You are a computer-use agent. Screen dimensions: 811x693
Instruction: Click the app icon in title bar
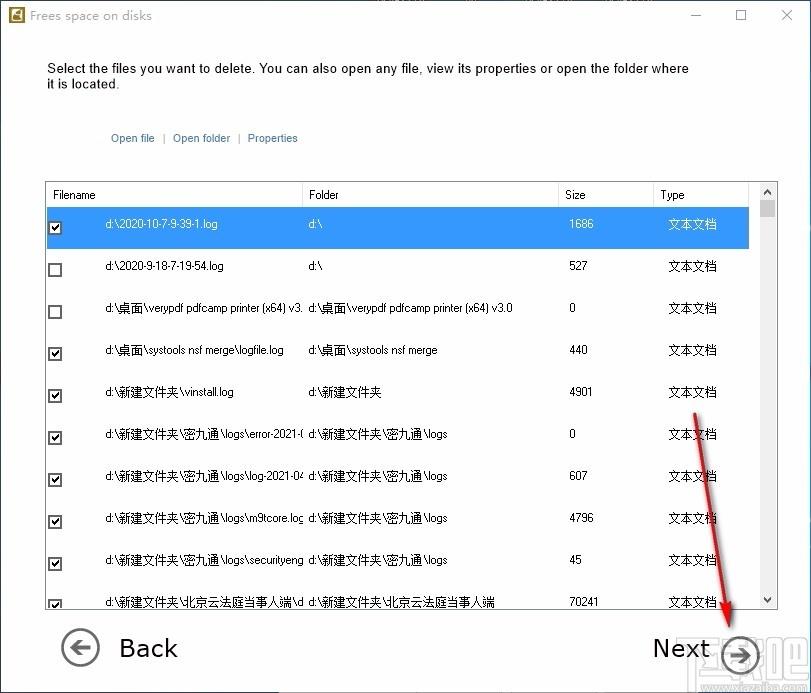coord(17,15)
